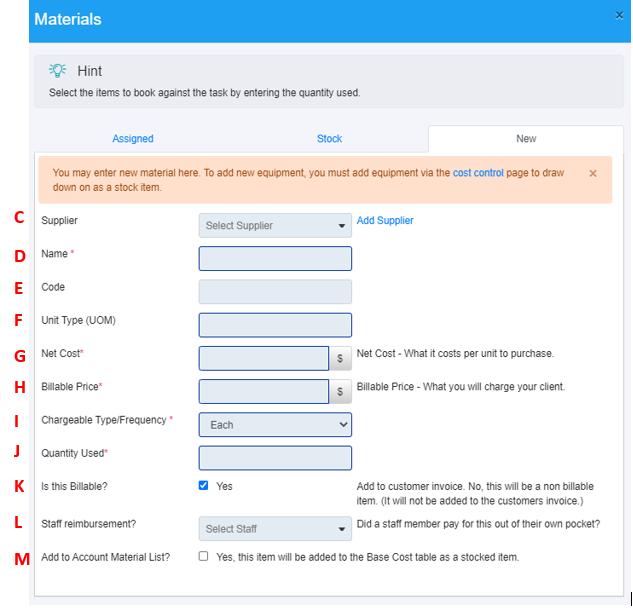Viewport: 633px width, 609px height.
Task: Open the Select Supplier dropdown
Action: pyautogui.click(x=275, y=225)
